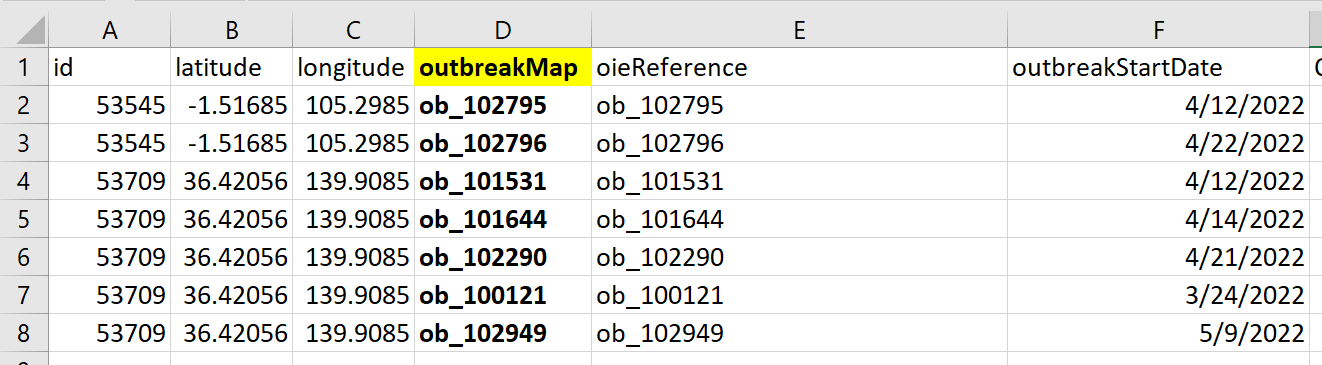Screen dimensions: 1322x365
Task: Click the "latitude" header cell
Action: (x=231, y=67)
